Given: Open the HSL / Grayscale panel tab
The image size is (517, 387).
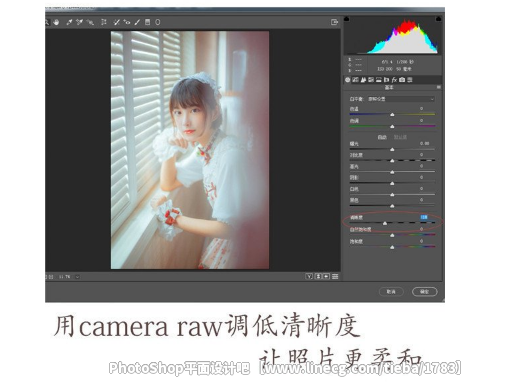Looking at the screenshot, I should (371, 80).
